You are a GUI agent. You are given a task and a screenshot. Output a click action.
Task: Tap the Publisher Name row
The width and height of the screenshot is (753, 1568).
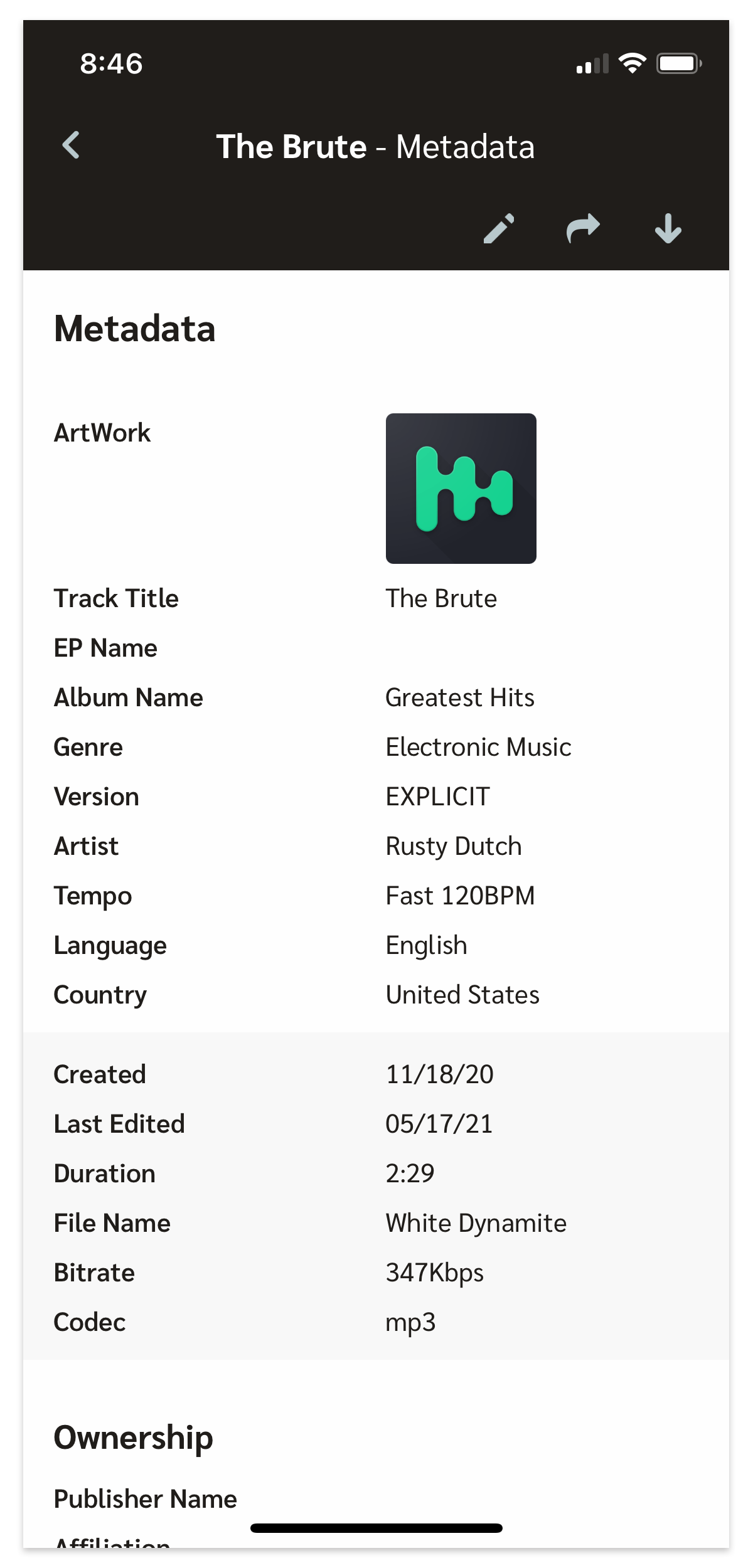coord(376,1499)
